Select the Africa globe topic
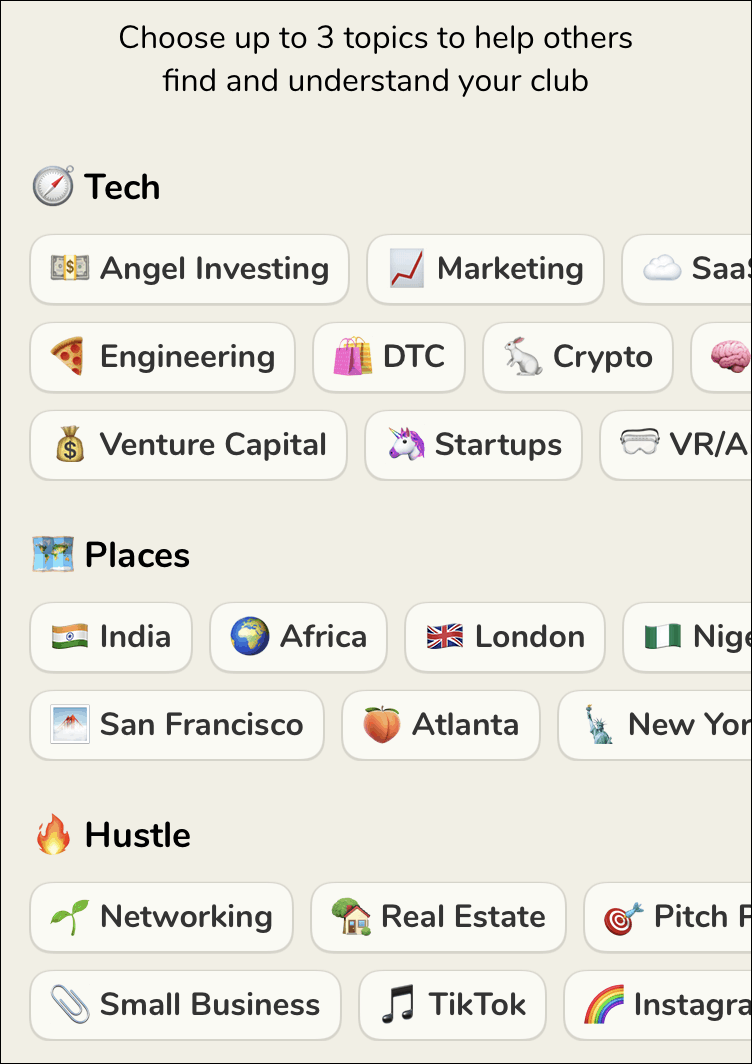The width and height of the screenshot is (752, 1064). point(298,637)
